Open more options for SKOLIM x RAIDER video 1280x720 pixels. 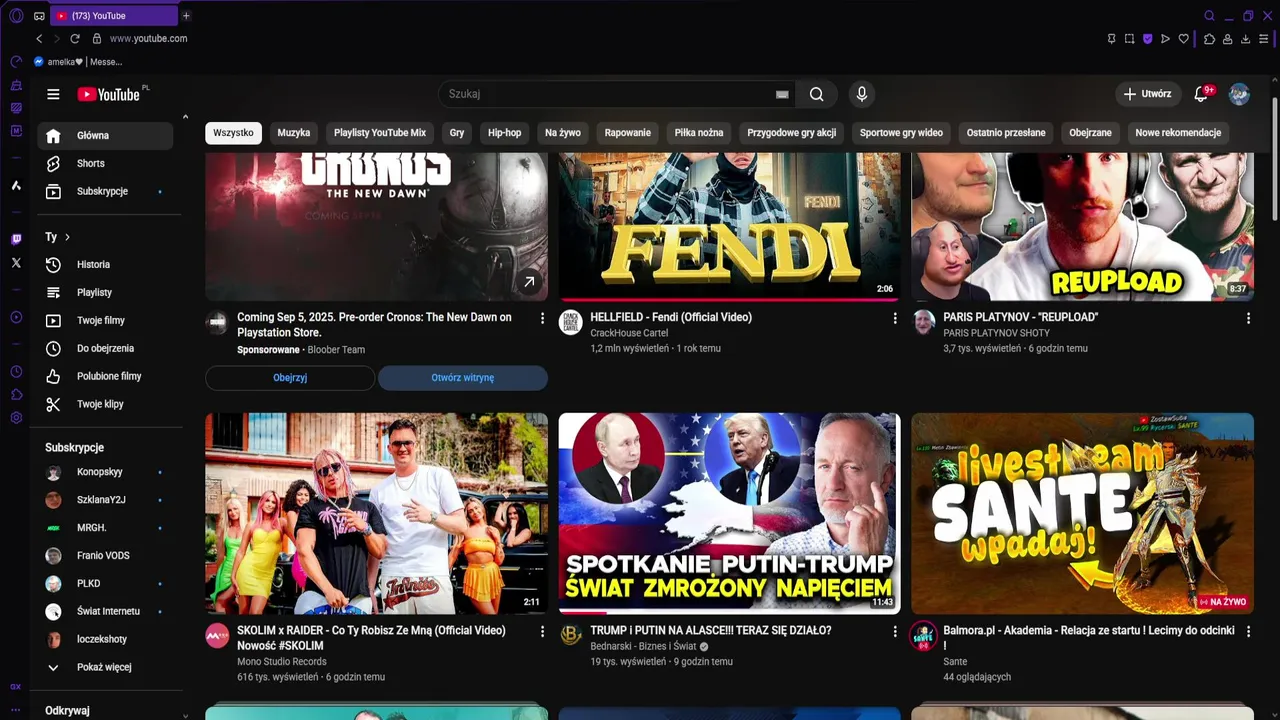[x=542, y=632]
